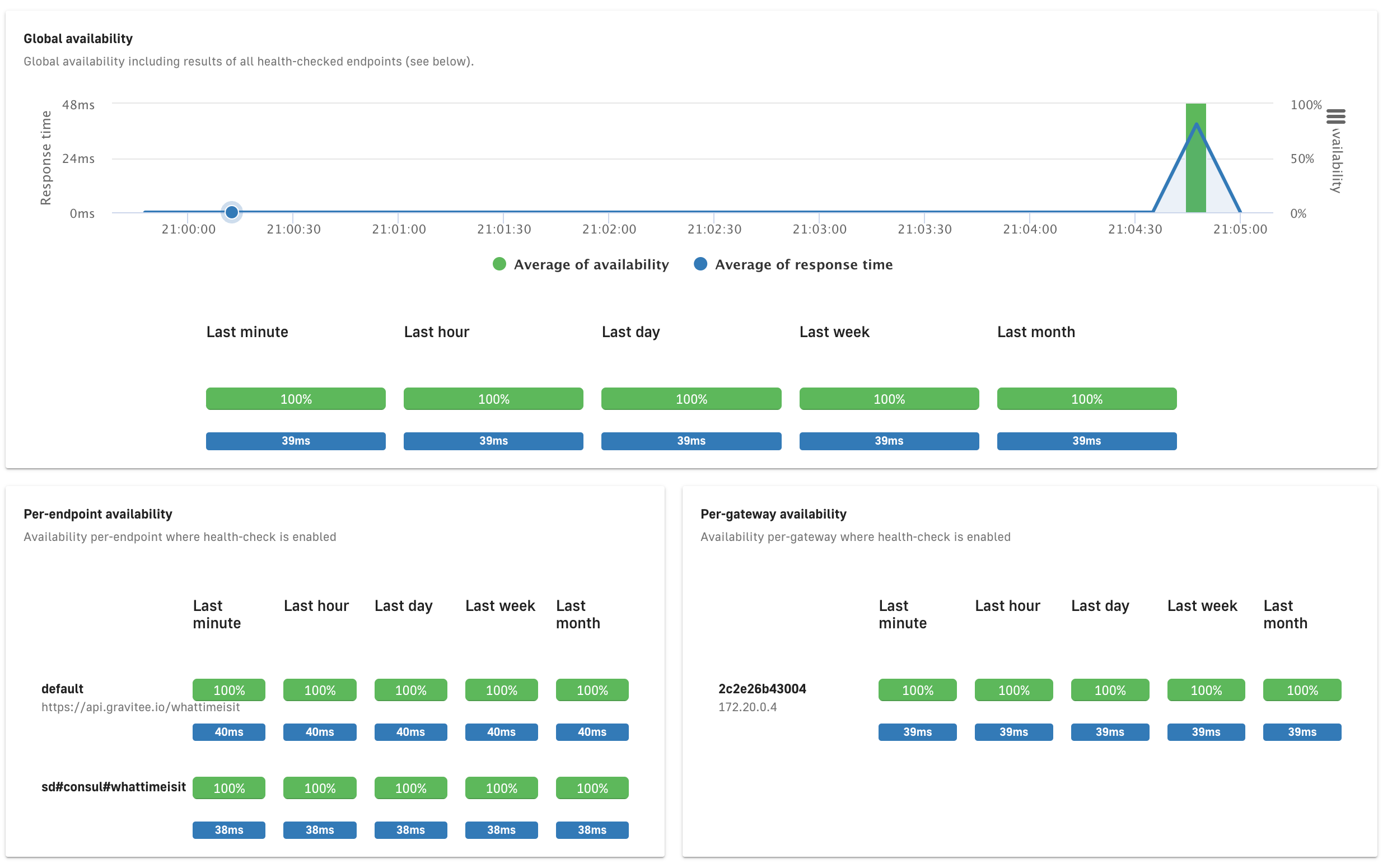This screenshot has height=868, width=1392.
Task: Click global Last day 39ms response bar
Action: 690,441
